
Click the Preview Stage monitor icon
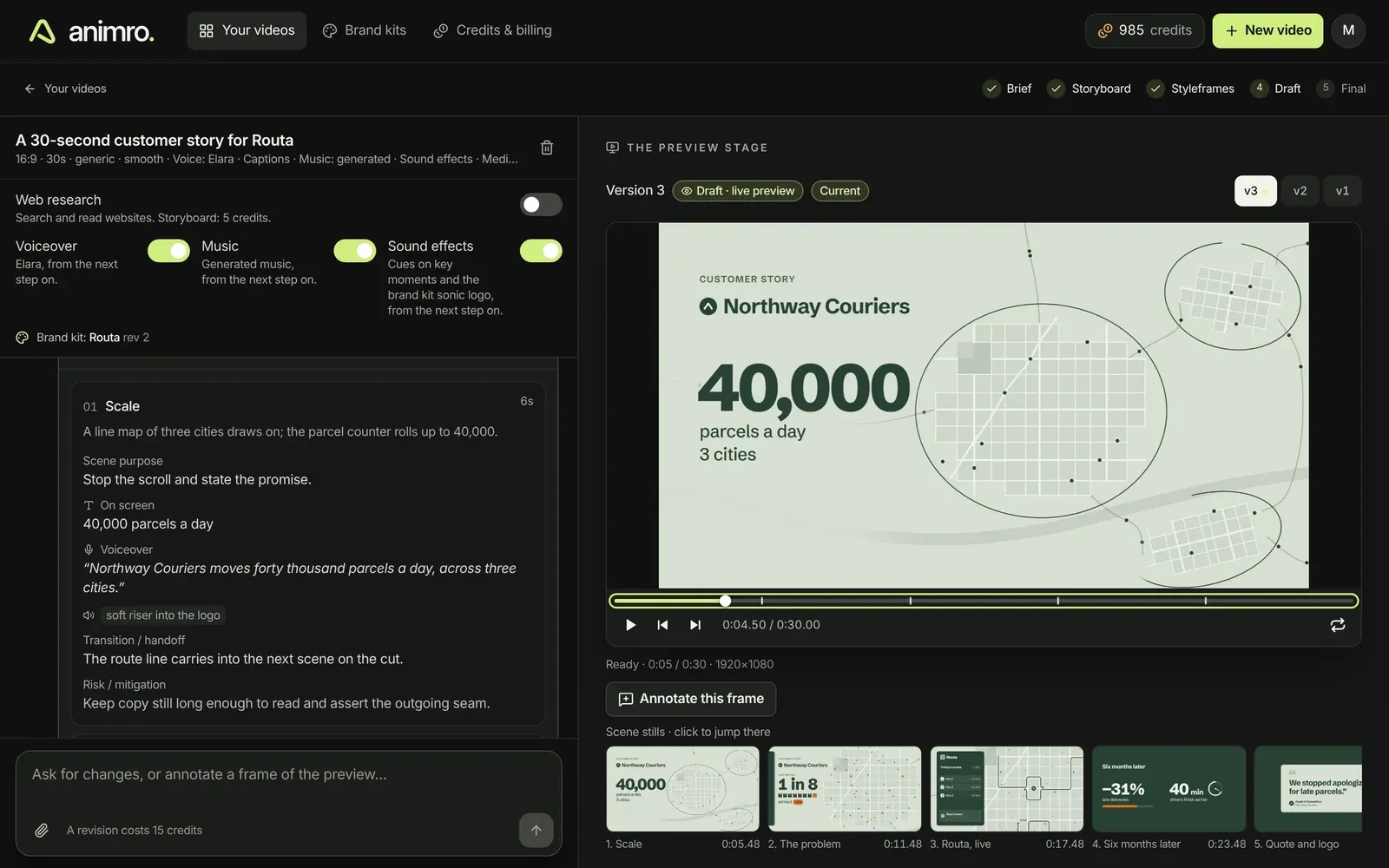pyautogui.click(x=613, y=148)
